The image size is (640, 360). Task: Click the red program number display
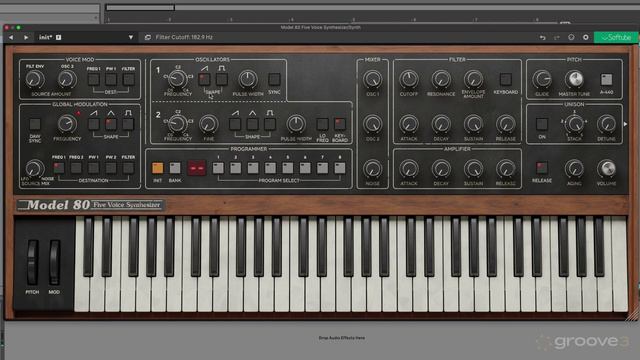coord(197,168)
